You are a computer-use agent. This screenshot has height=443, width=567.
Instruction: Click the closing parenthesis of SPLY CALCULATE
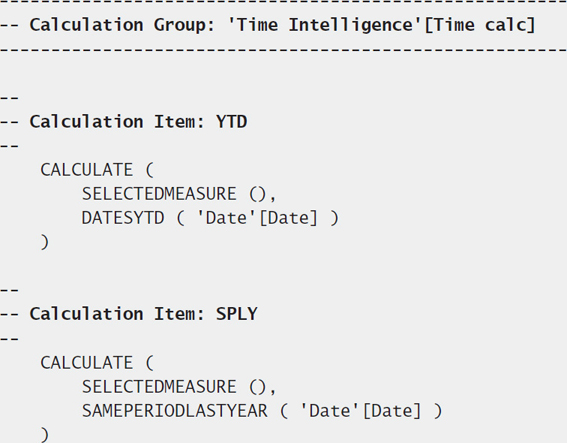(x=44, y=435)
